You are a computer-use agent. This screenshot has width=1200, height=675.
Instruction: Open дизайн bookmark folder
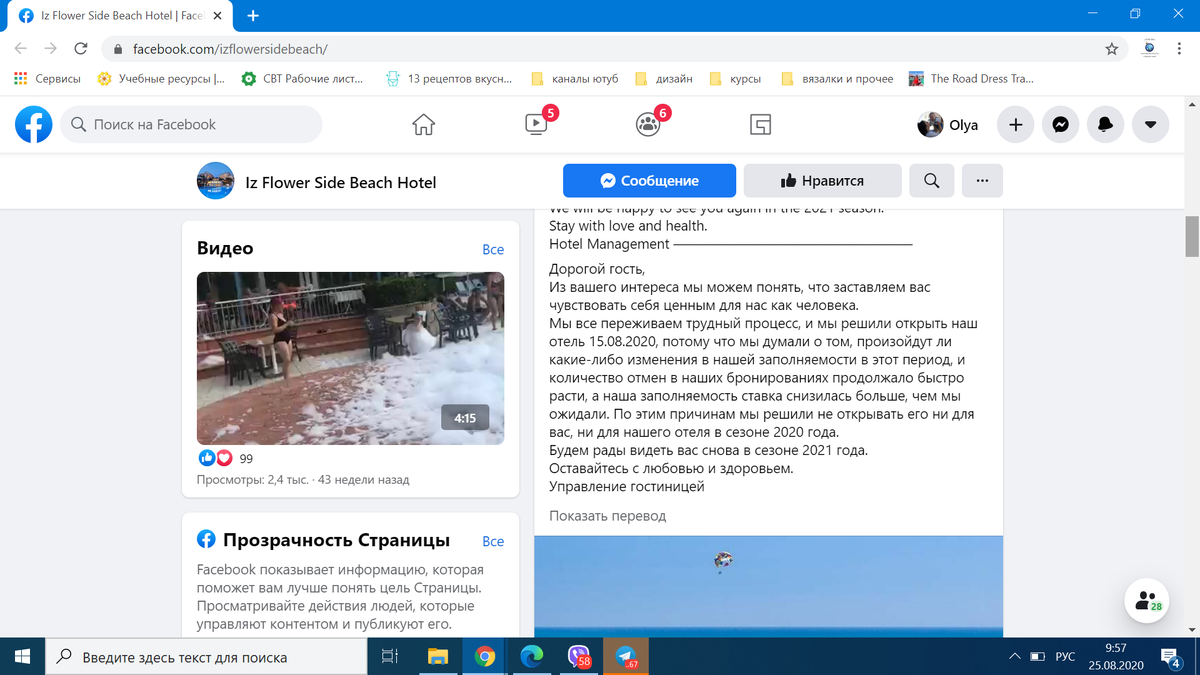tap(664, 78)
